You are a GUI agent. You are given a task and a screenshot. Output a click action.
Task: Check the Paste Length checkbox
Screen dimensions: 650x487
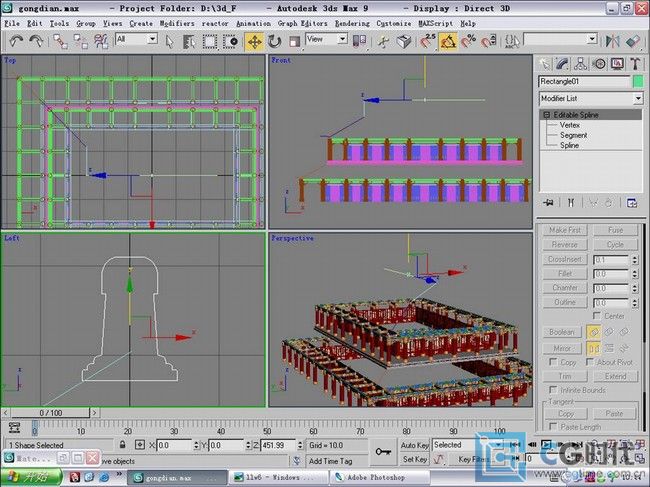pos(553,426)
